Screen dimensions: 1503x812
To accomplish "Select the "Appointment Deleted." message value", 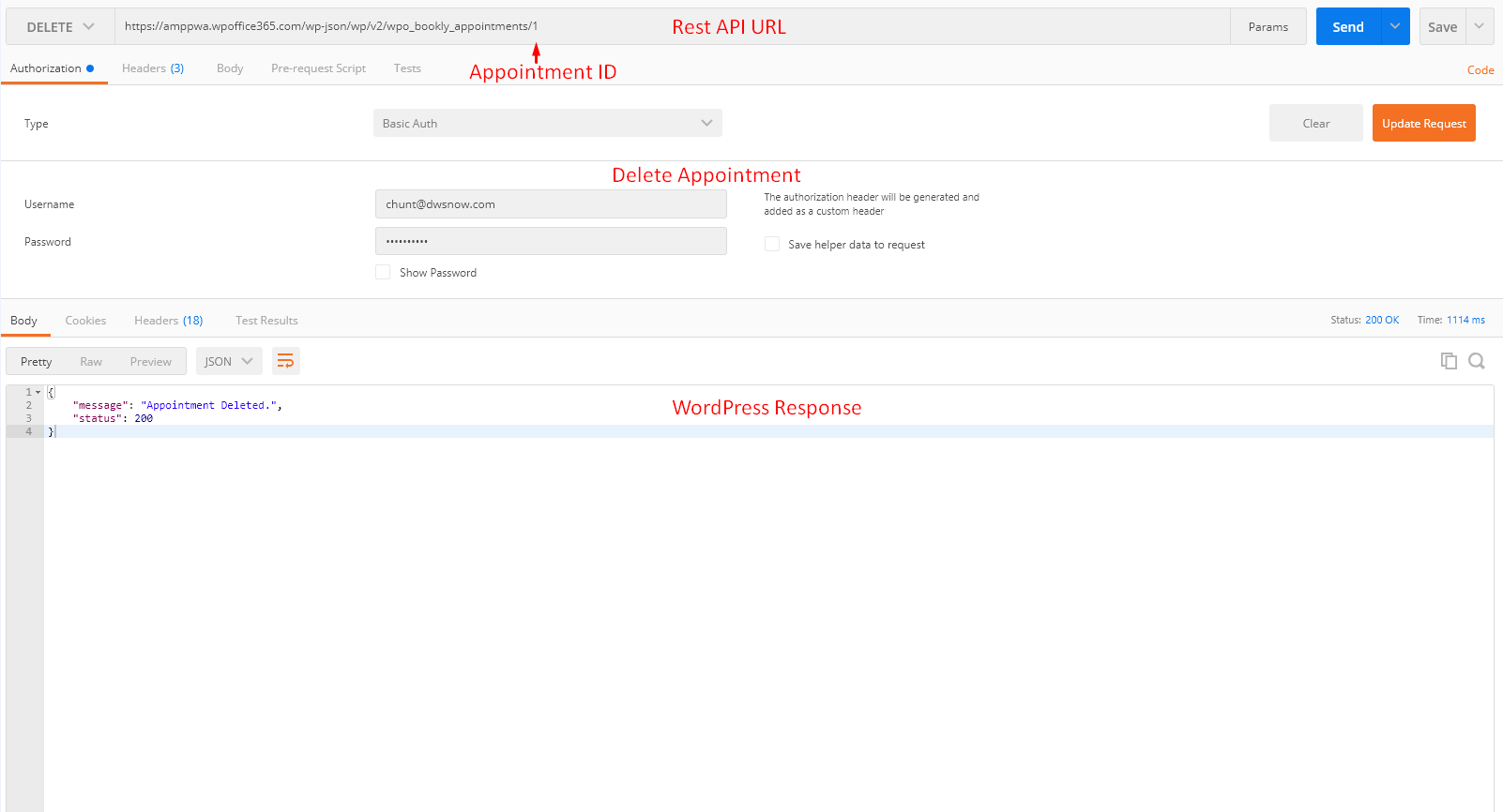I will [209, 405].
